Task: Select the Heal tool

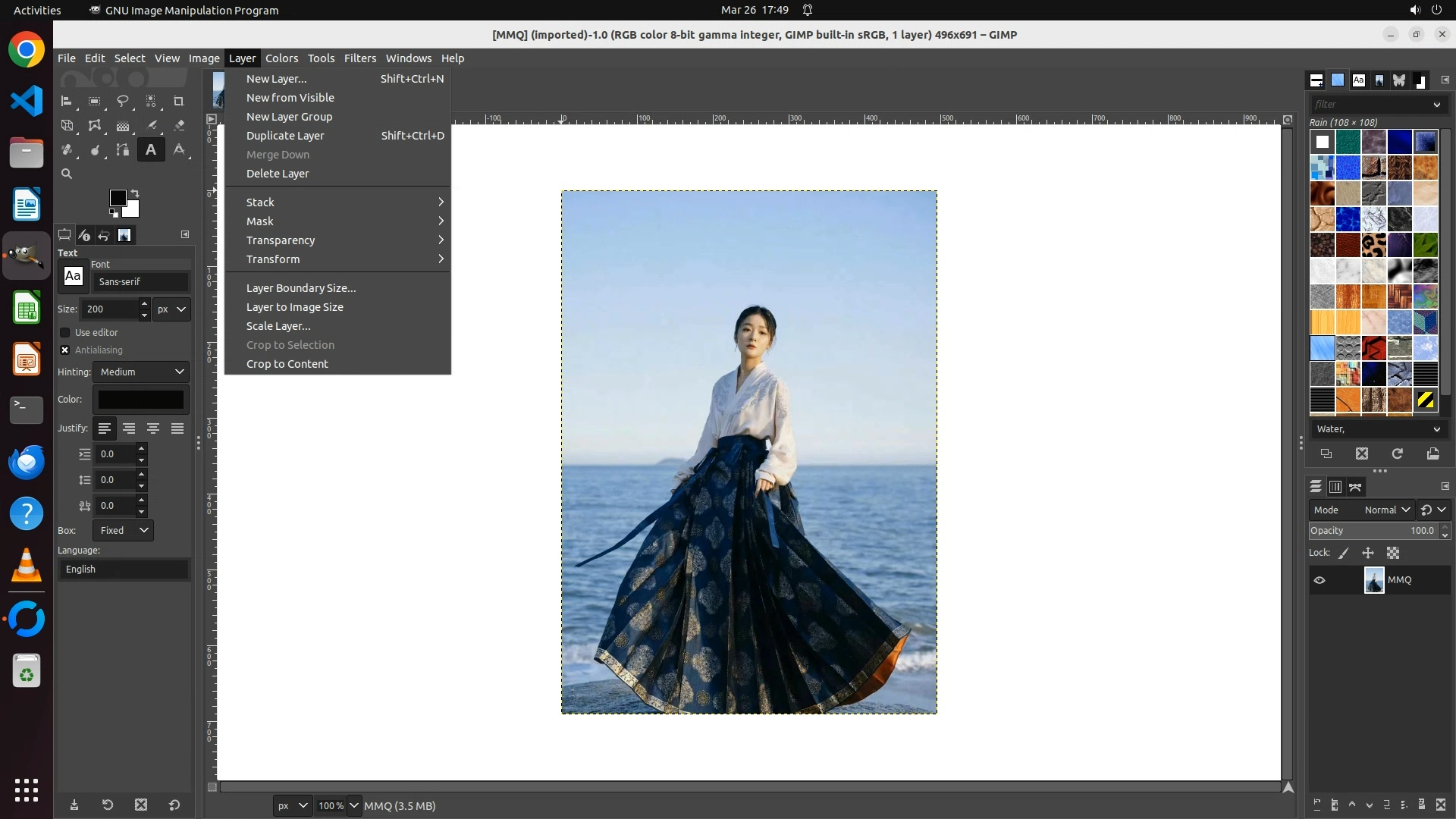Action: tap(67, 150)
